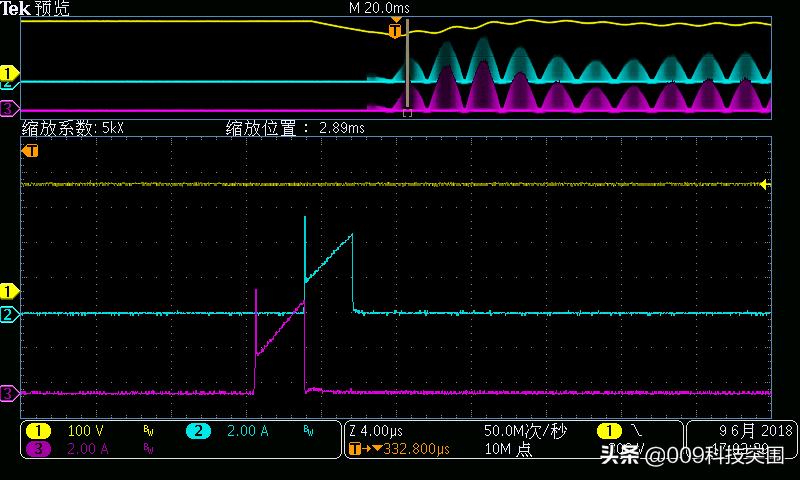Click the yellow channel 1 badge in readout bar
This screenshot has height=480, width=800.
38,431
